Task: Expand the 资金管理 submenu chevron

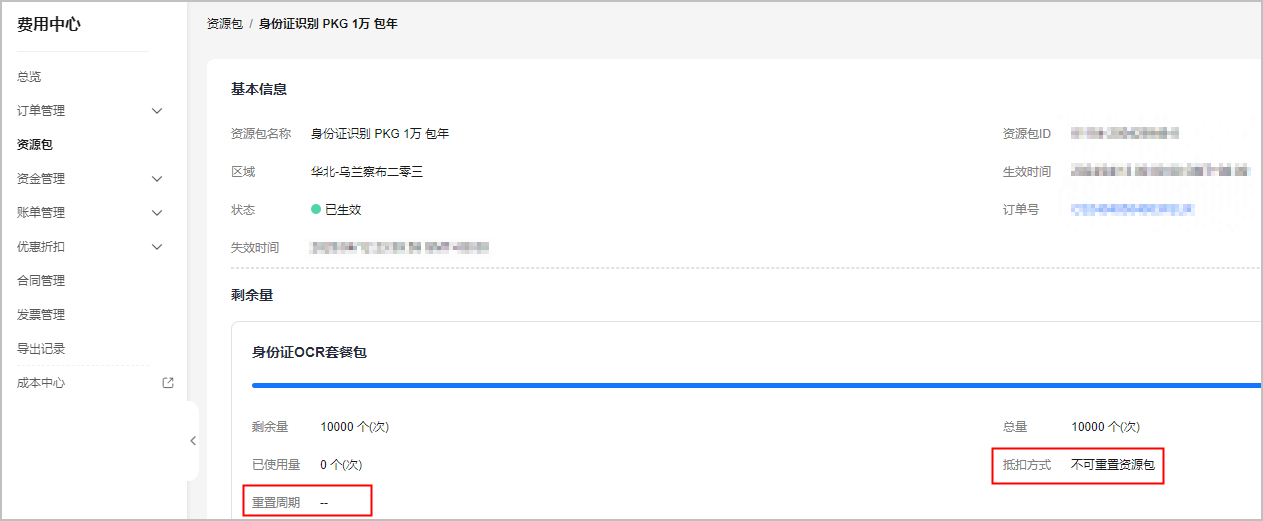Action: [x=157, y=179]
